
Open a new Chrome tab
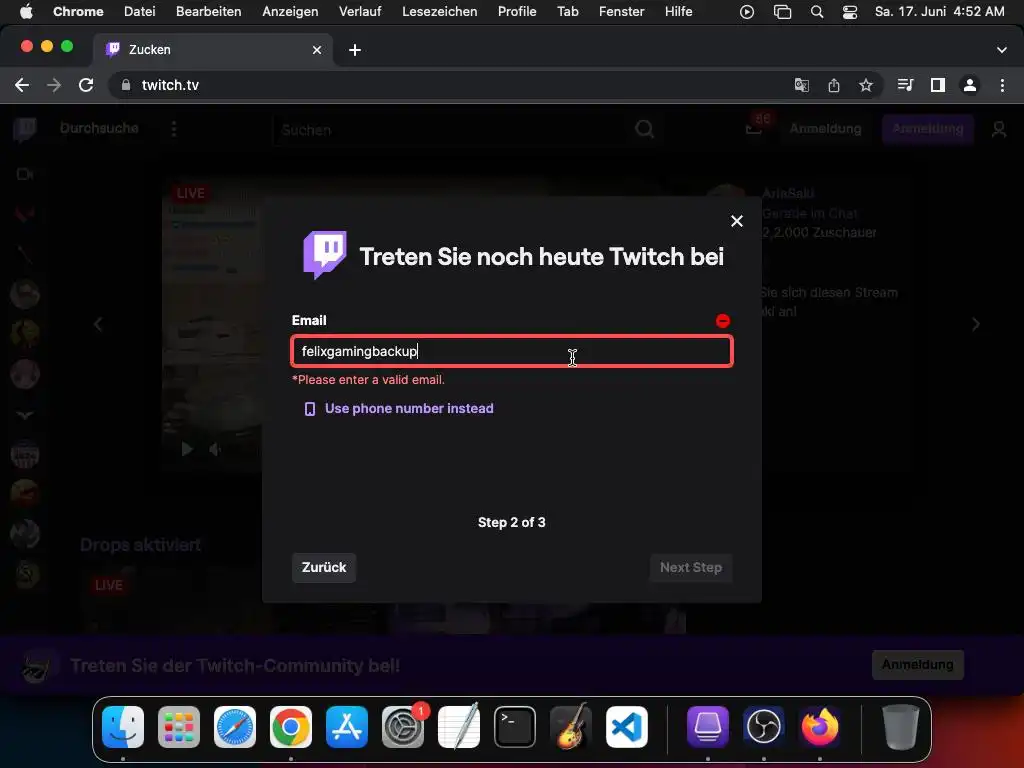tap(355, 50)
